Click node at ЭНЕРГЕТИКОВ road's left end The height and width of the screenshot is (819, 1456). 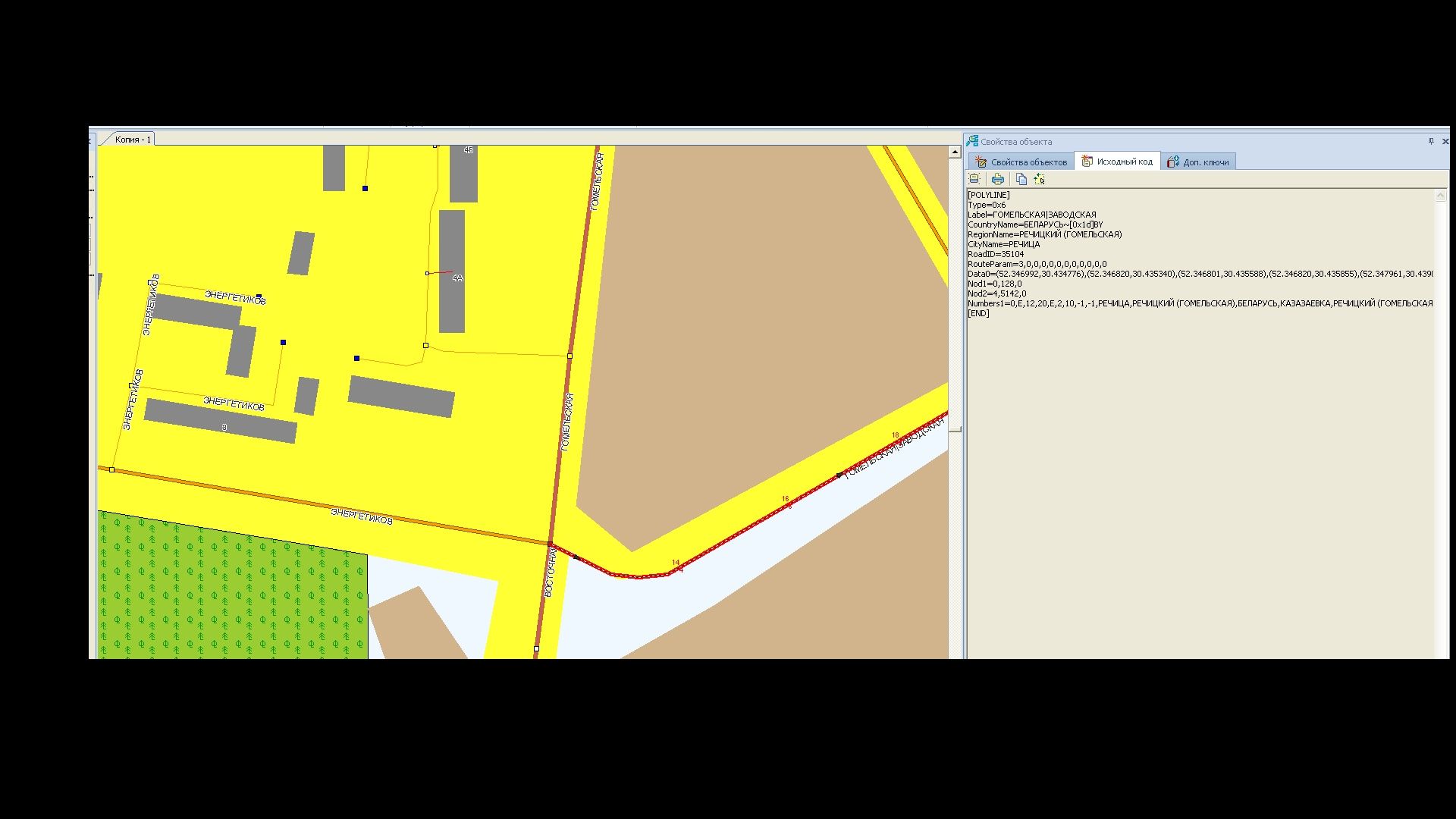[x=112, y=470]
